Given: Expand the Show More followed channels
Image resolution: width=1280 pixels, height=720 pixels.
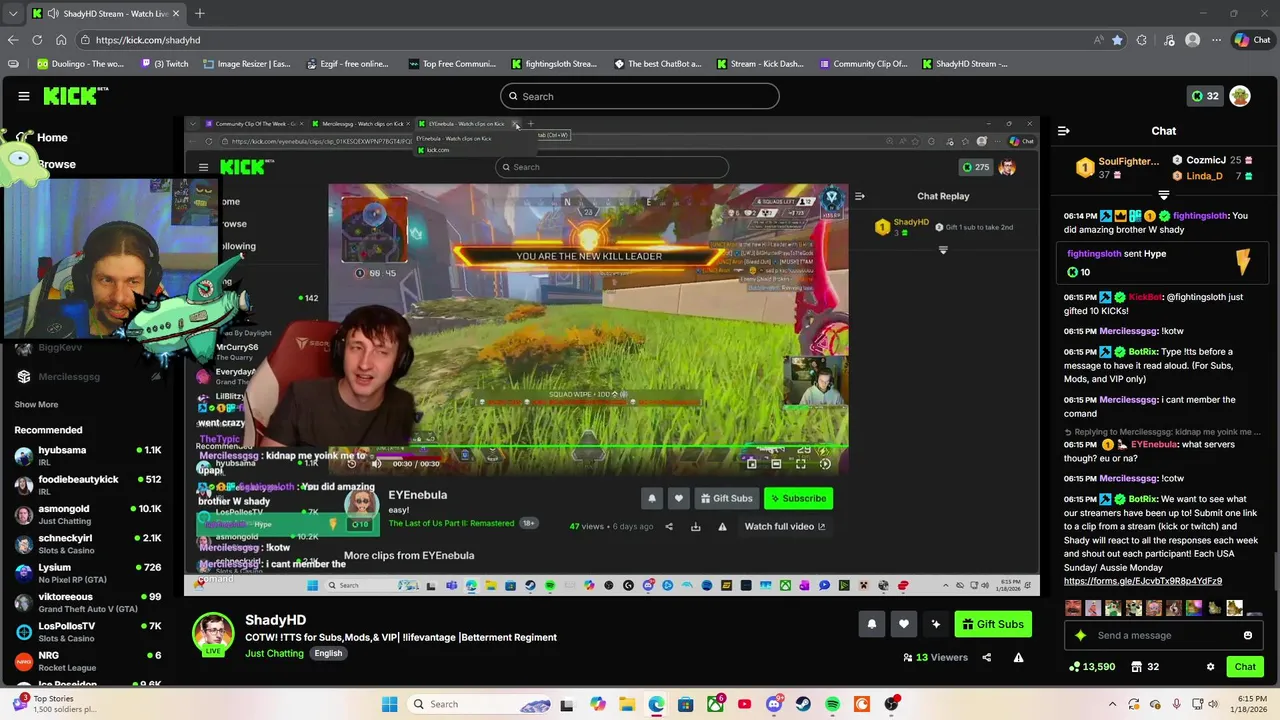Looking at the screenshot, I should click(x=36, y=405).
